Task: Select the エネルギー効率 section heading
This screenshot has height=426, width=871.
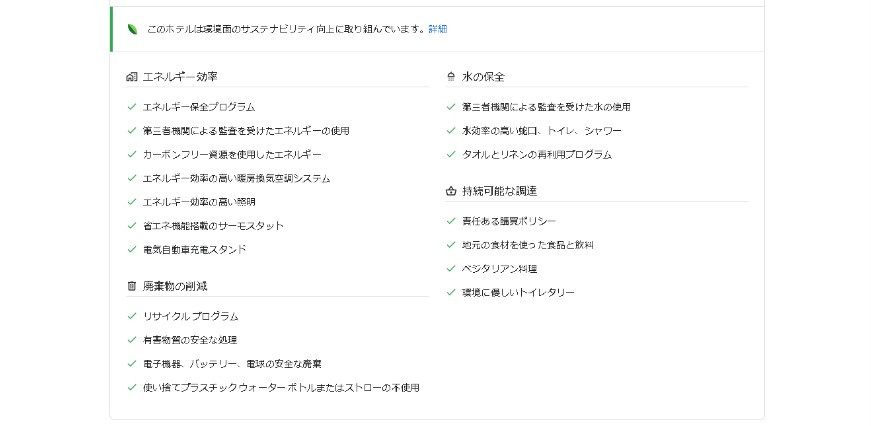Action: [180, 77]
